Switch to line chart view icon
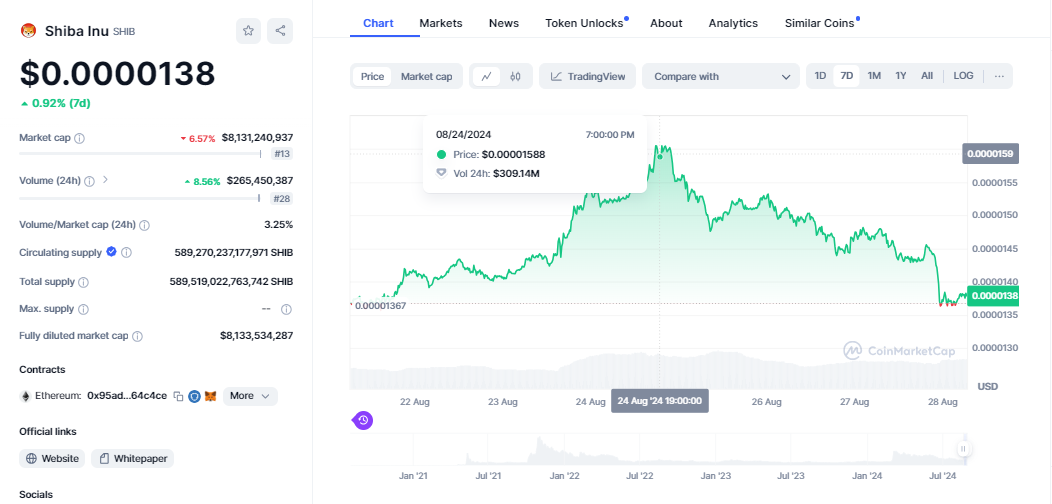 486,77
